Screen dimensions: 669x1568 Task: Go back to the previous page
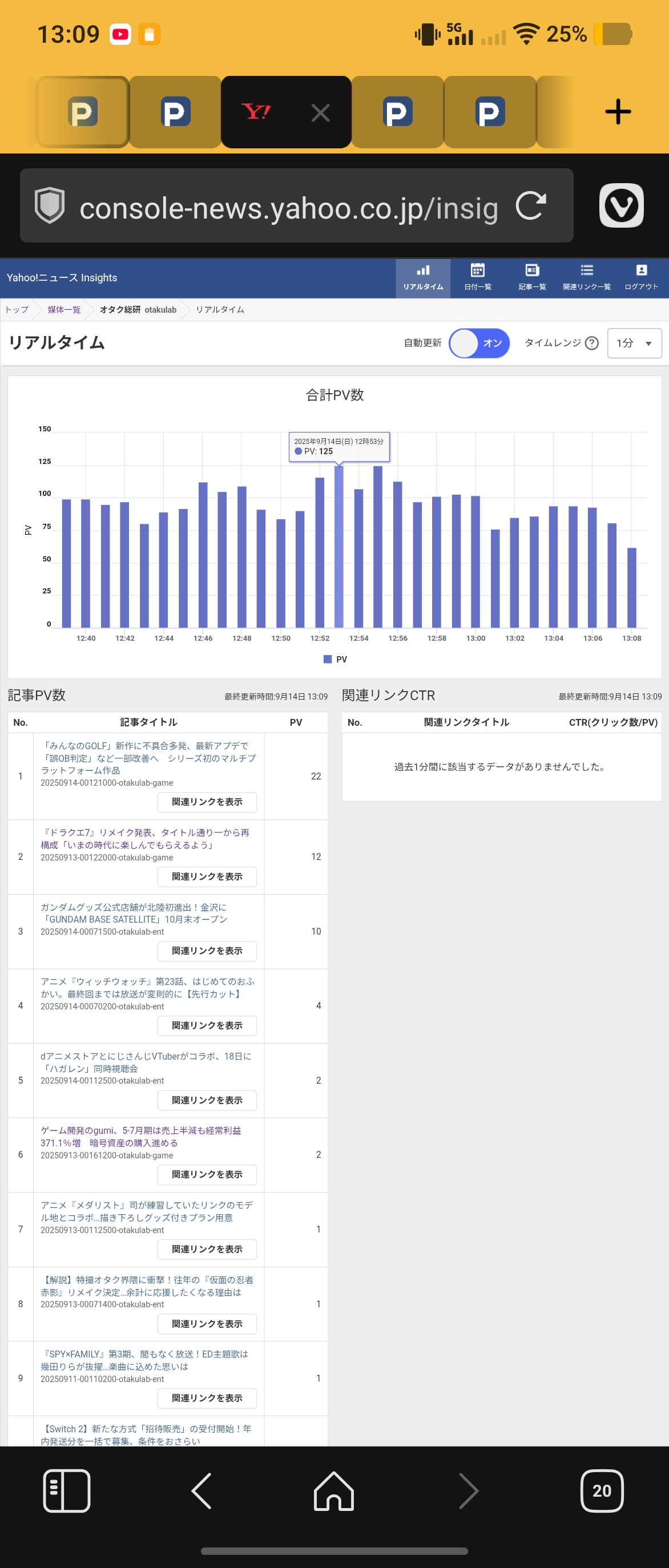(x=201, y=1491)
